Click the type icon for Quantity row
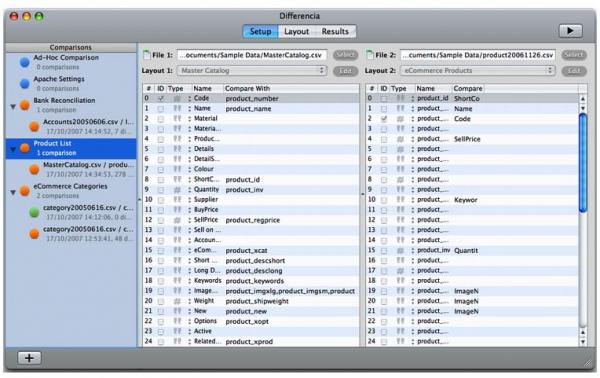 pyautogui.click(x=177, y=190)
